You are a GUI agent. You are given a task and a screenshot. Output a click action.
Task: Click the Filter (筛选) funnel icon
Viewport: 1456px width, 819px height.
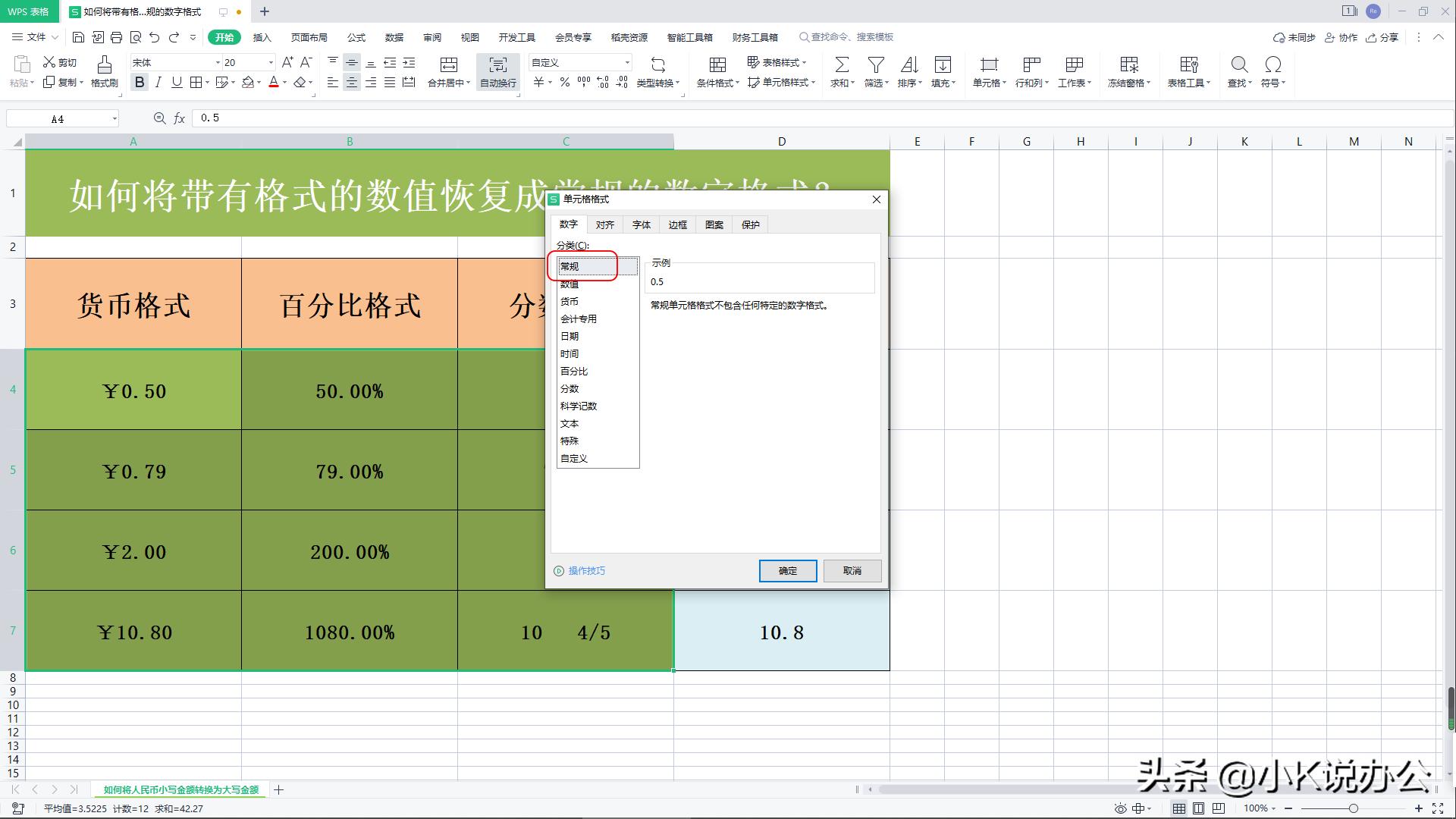tap(876, 65)
